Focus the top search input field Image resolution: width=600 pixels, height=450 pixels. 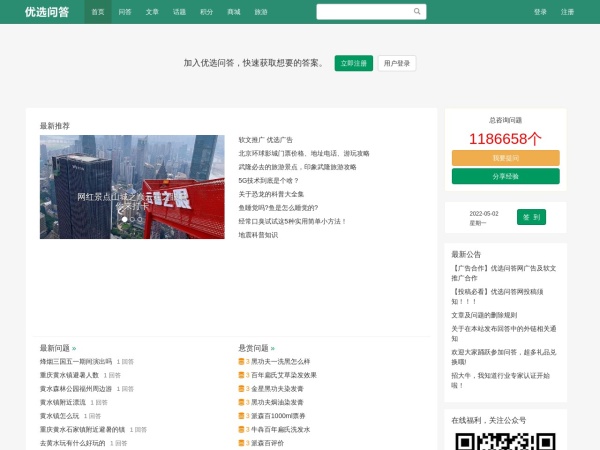(x=364, y=12)
